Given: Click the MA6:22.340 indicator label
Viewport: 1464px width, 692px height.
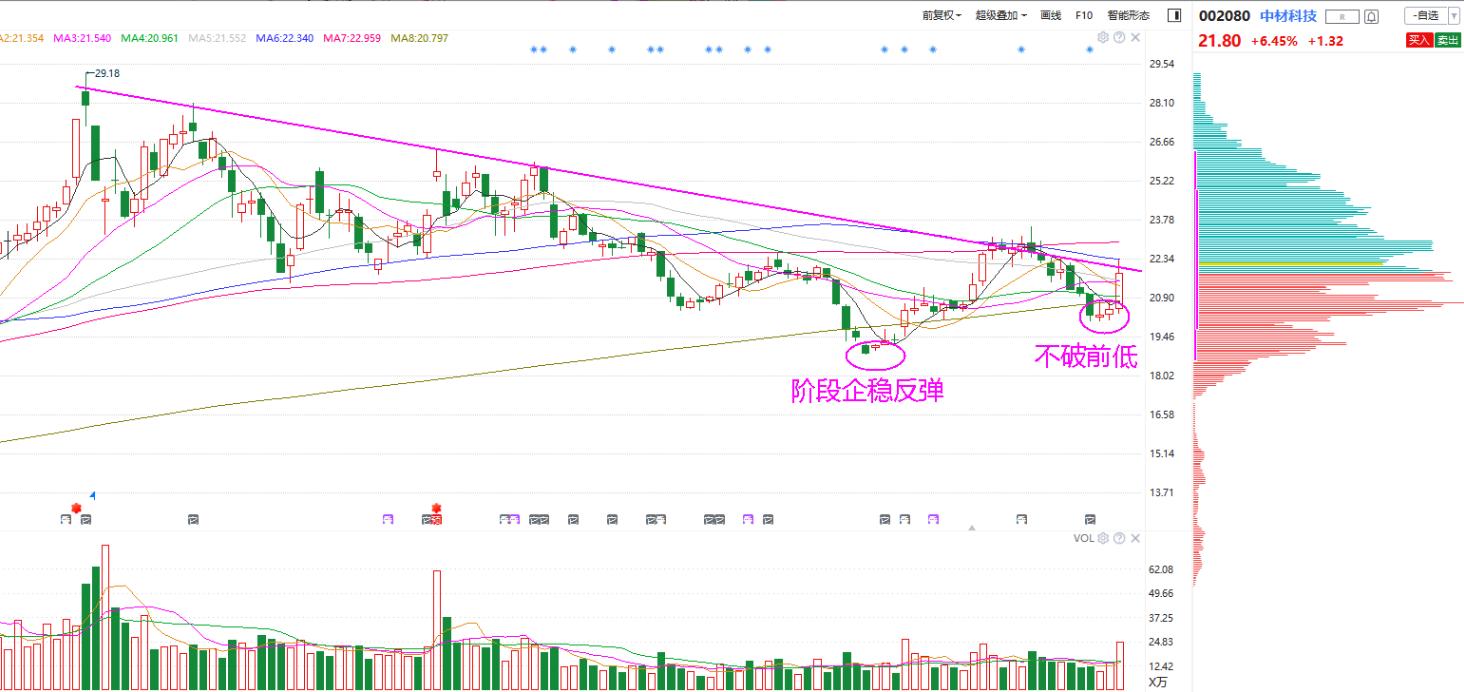Looking at the screenshot, I should tap(284, 38).
